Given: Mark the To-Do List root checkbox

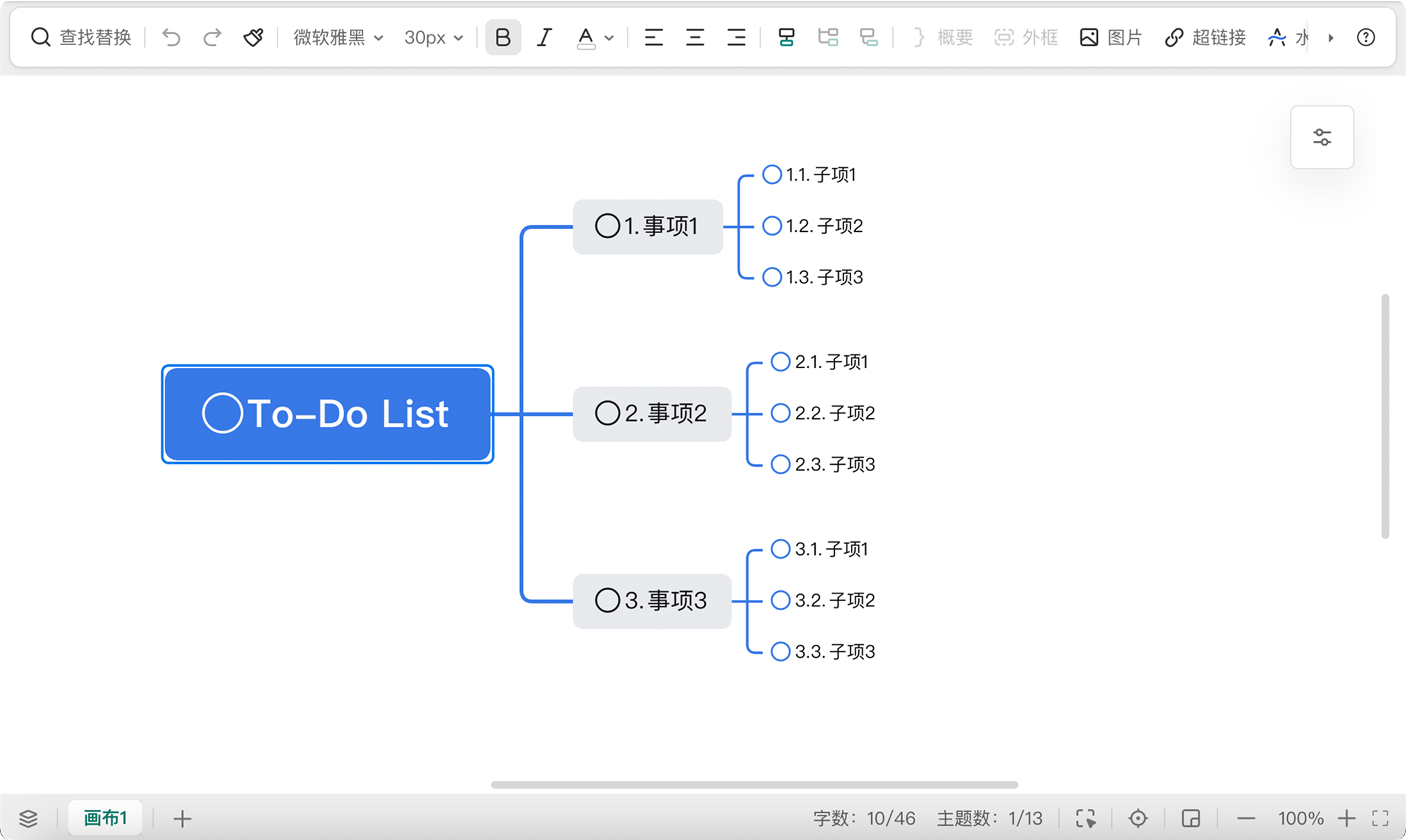Looking at the screenshot, I should click(x=222, y=413).
